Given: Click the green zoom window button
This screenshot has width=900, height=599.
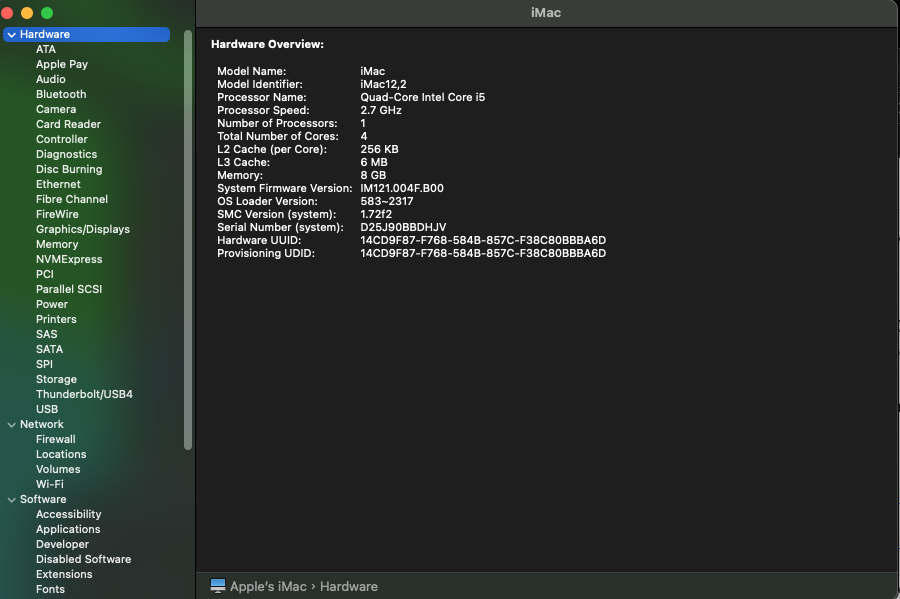Looking at the screenshot, I should (x=47, y=13).
